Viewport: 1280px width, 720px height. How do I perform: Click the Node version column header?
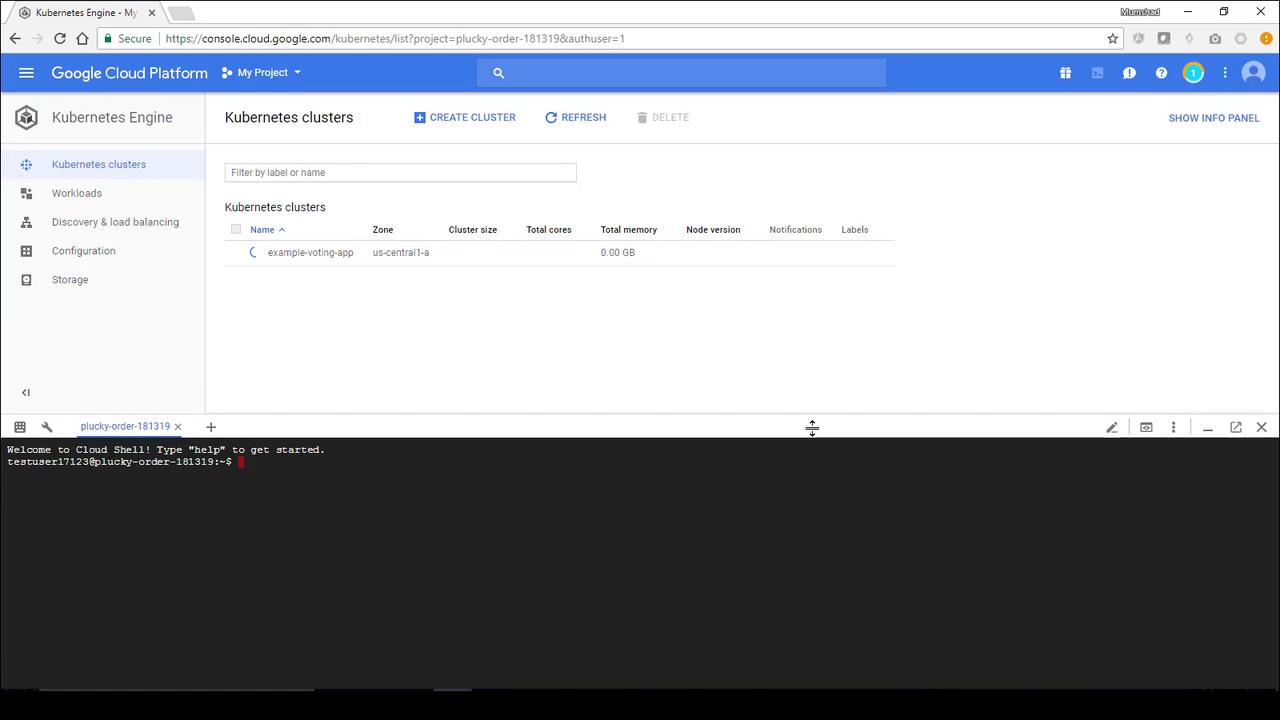[713, 230]
